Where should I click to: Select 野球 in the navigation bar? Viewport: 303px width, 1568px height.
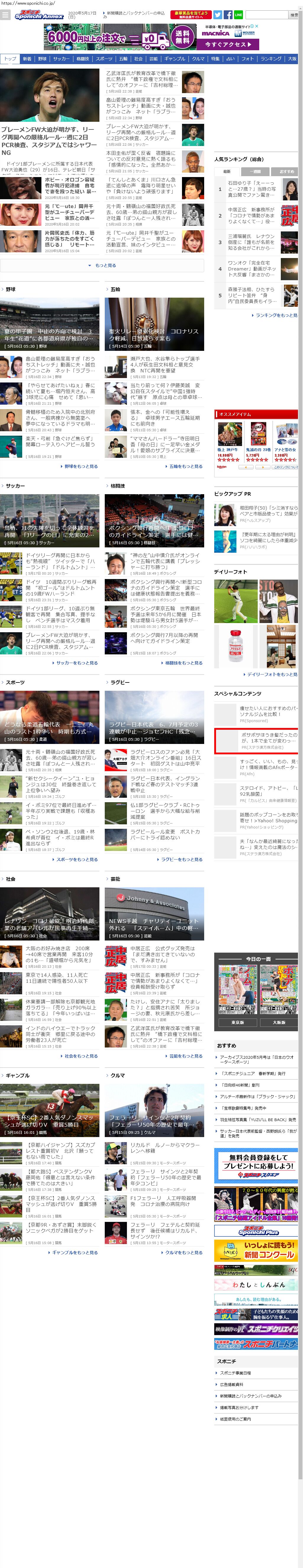pyautogui.click(x=42, y=59)
